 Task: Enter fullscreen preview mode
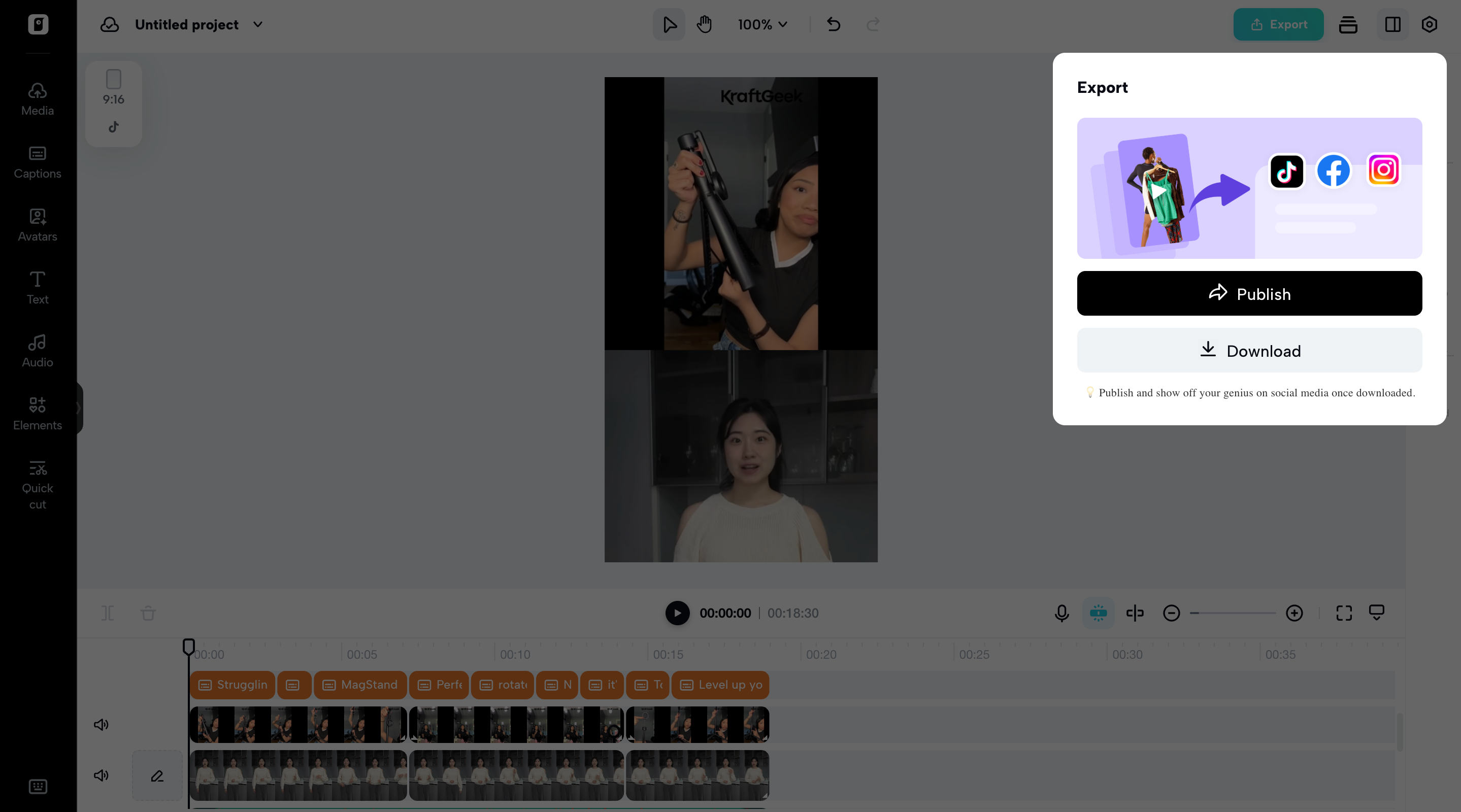point(1344,613)
